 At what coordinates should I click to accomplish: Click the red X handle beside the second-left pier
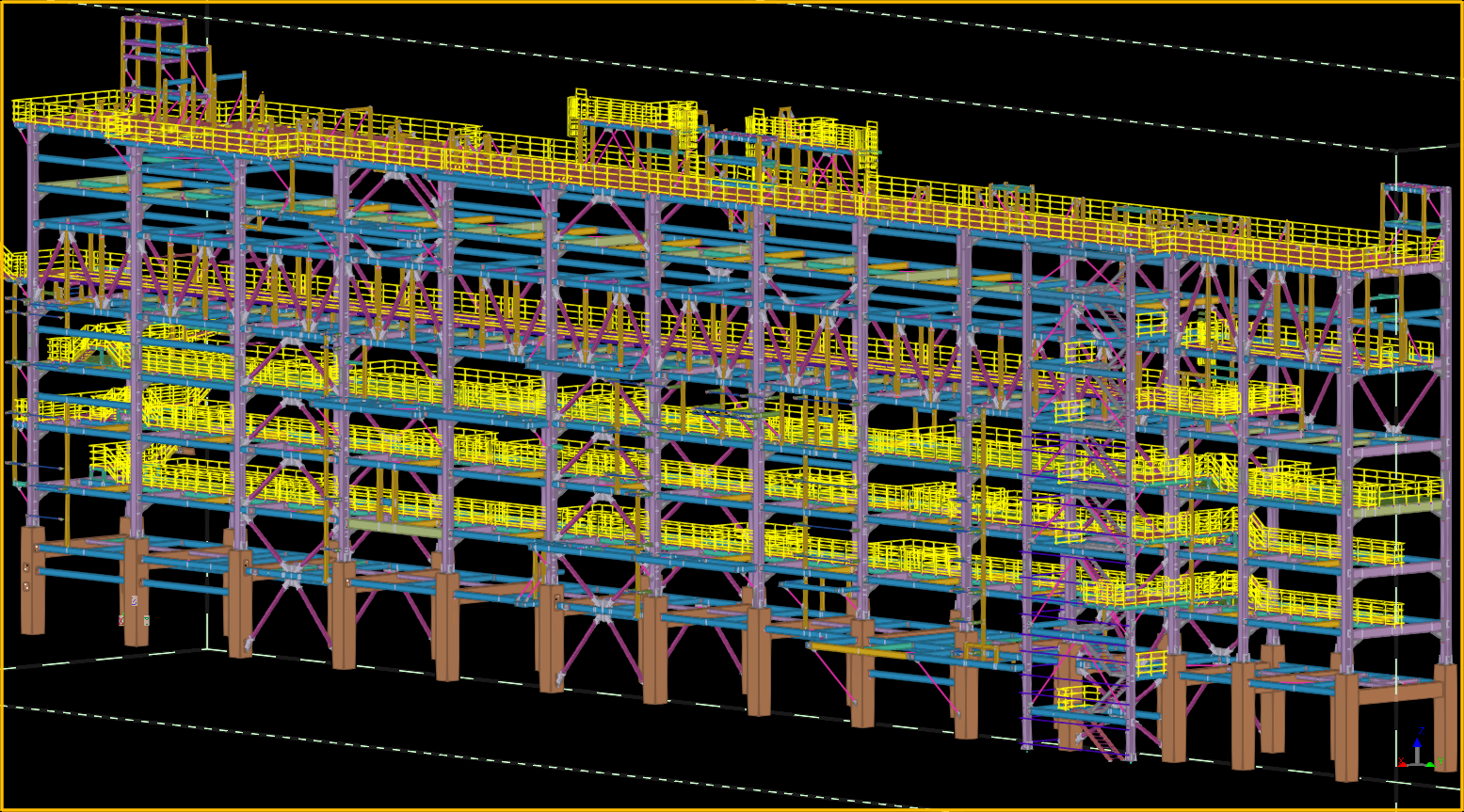(x=121, y=620)
